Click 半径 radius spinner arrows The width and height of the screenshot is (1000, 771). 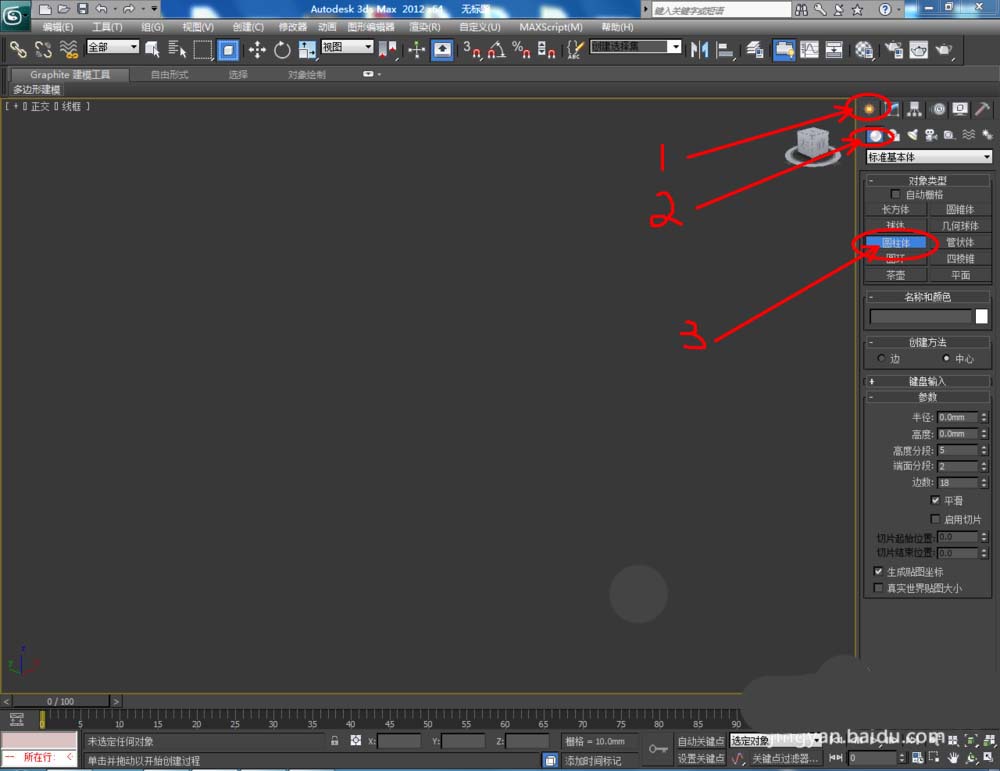pos(984,417)
